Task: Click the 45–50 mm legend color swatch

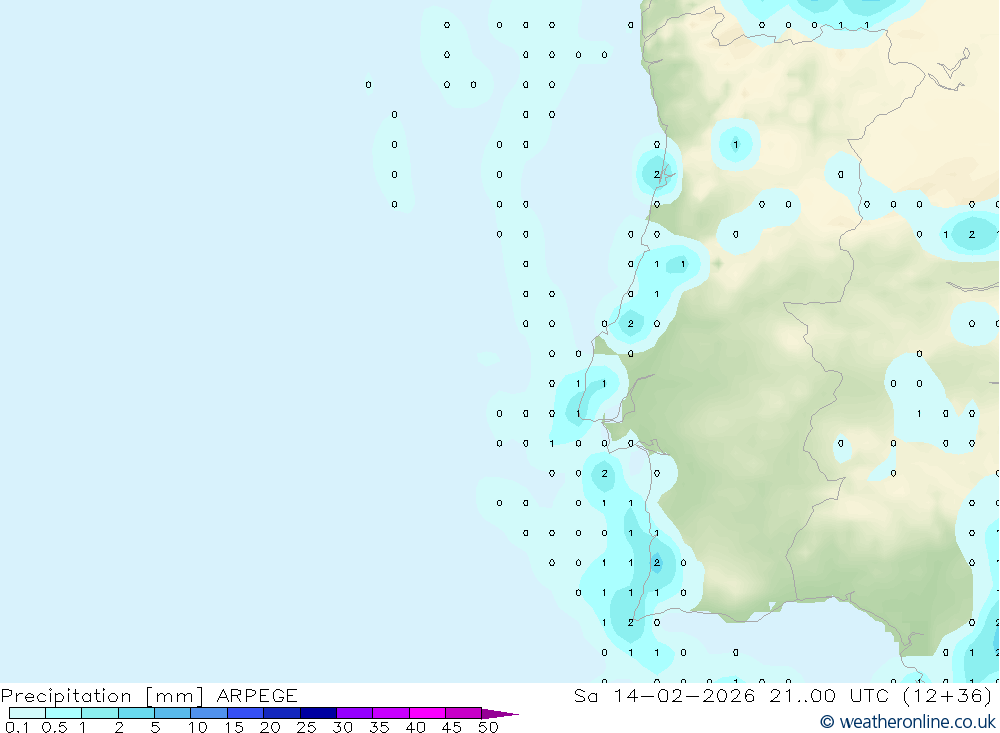Action: (x=464, y=713)
